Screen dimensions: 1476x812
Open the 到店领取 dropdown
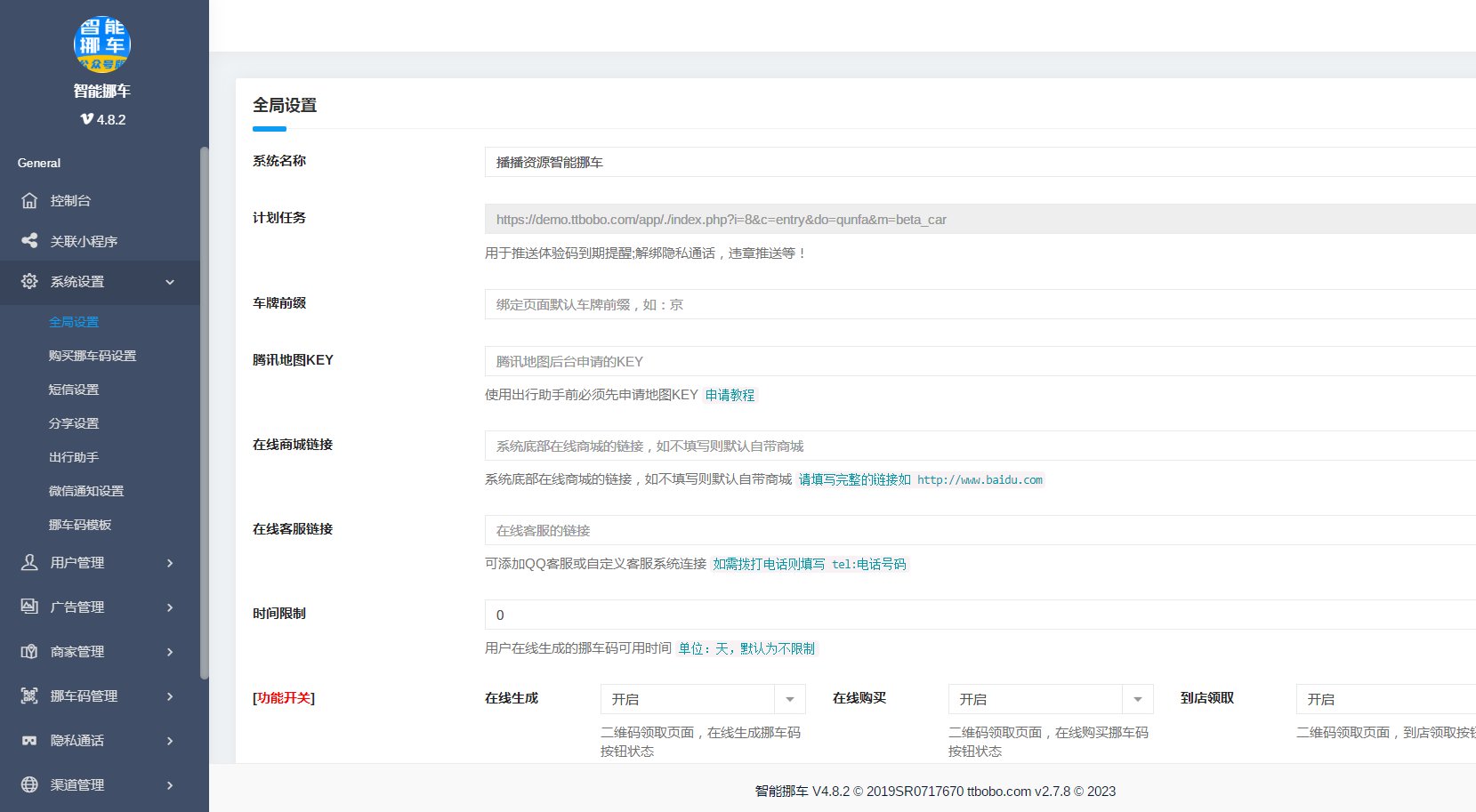[1386, 699]
